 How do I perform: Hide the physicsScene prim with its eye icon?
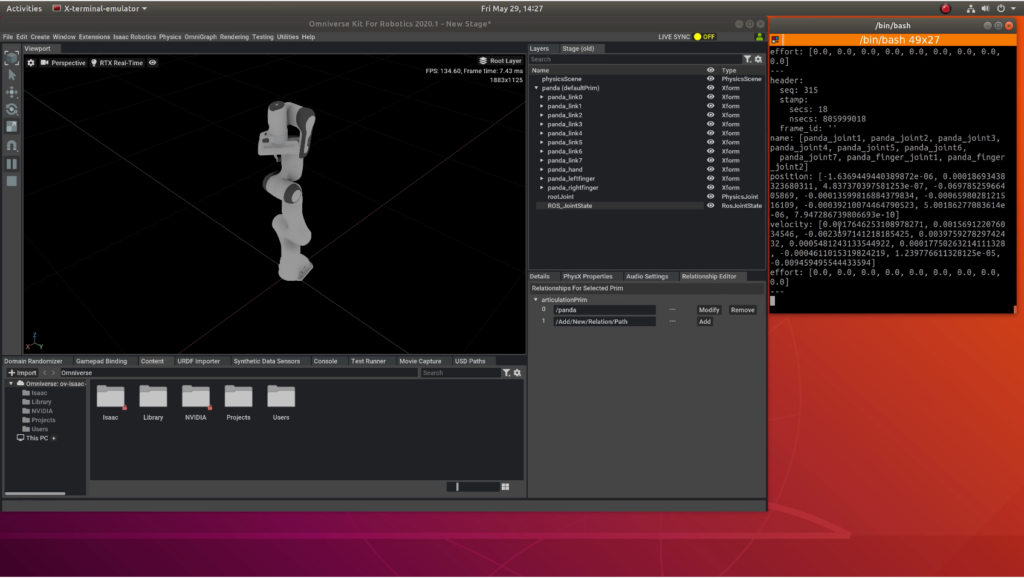(x=711, y=78)
